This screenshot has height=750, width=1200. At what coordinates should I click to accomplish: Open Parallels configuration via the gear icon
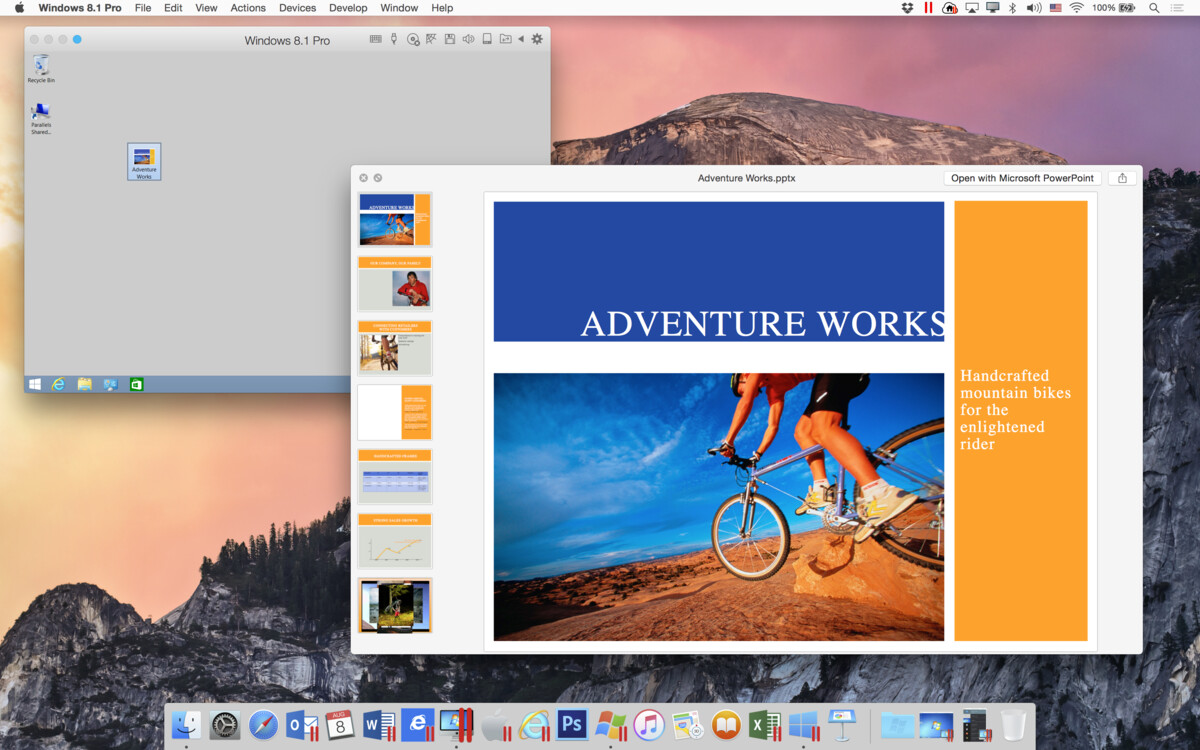537,40
